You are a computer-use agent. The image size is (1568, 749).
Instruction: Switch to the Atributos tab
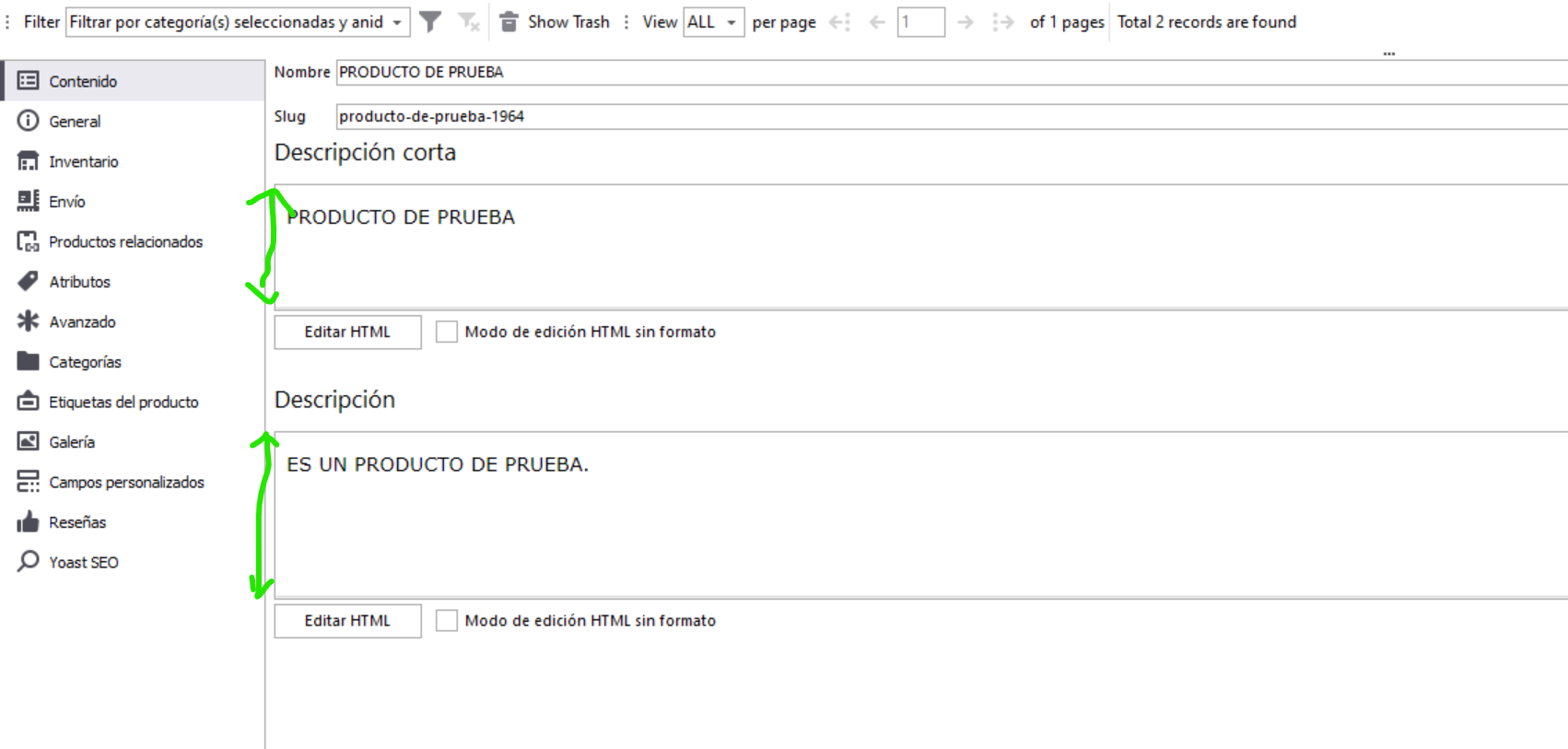click(79, 282)
